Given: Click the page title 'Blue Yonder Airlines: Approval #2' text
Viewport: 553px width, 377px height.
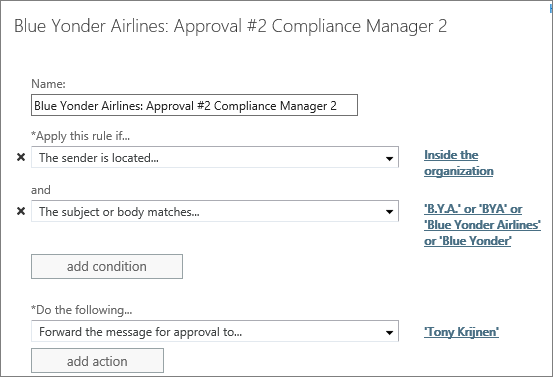Looking at the screenshot, I should coord(140,26).
